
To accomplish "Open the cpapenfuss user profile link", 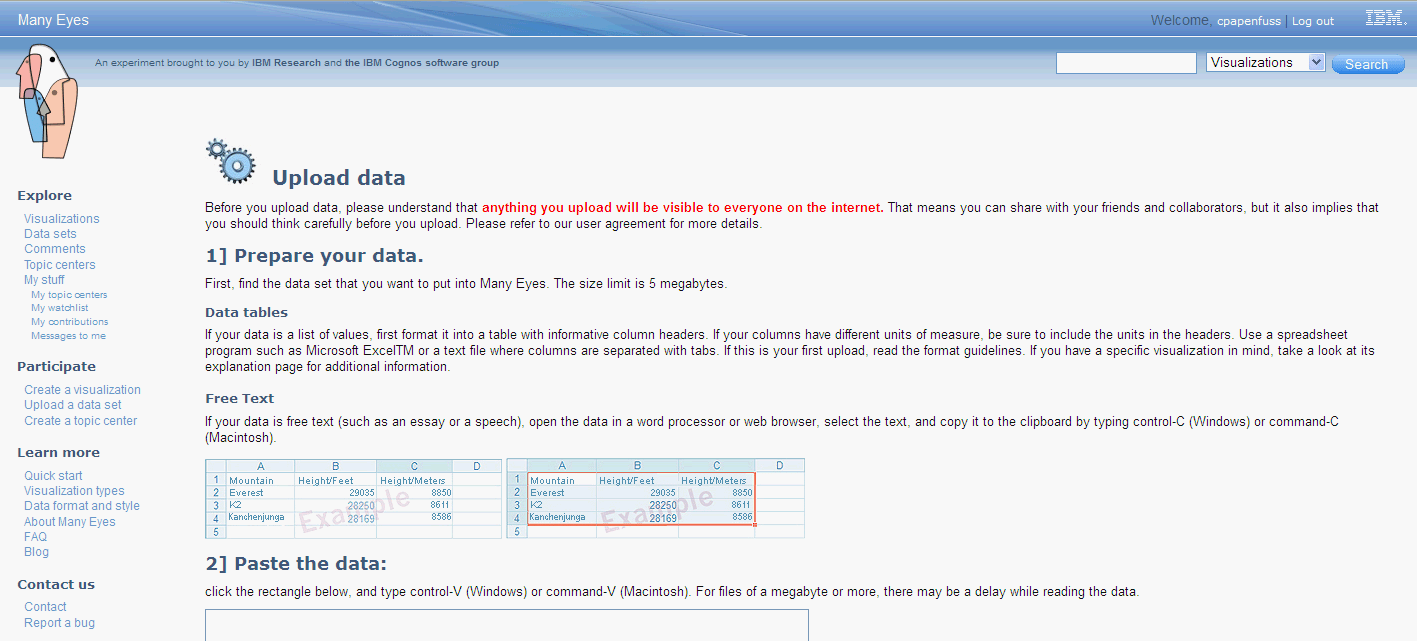I will [x=1249, y=21].
